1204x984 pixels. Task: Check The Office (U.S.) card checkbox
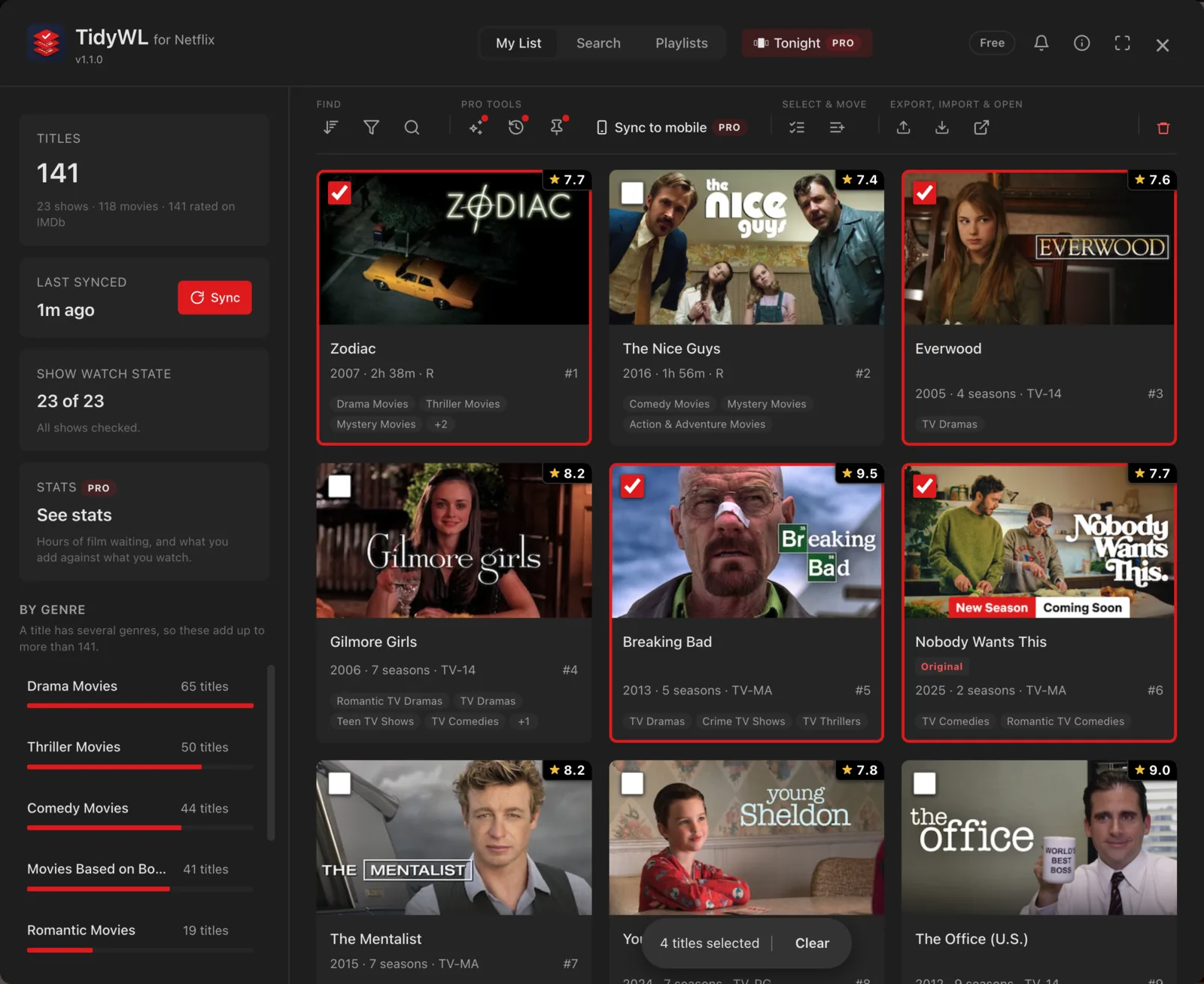[925, 784]
